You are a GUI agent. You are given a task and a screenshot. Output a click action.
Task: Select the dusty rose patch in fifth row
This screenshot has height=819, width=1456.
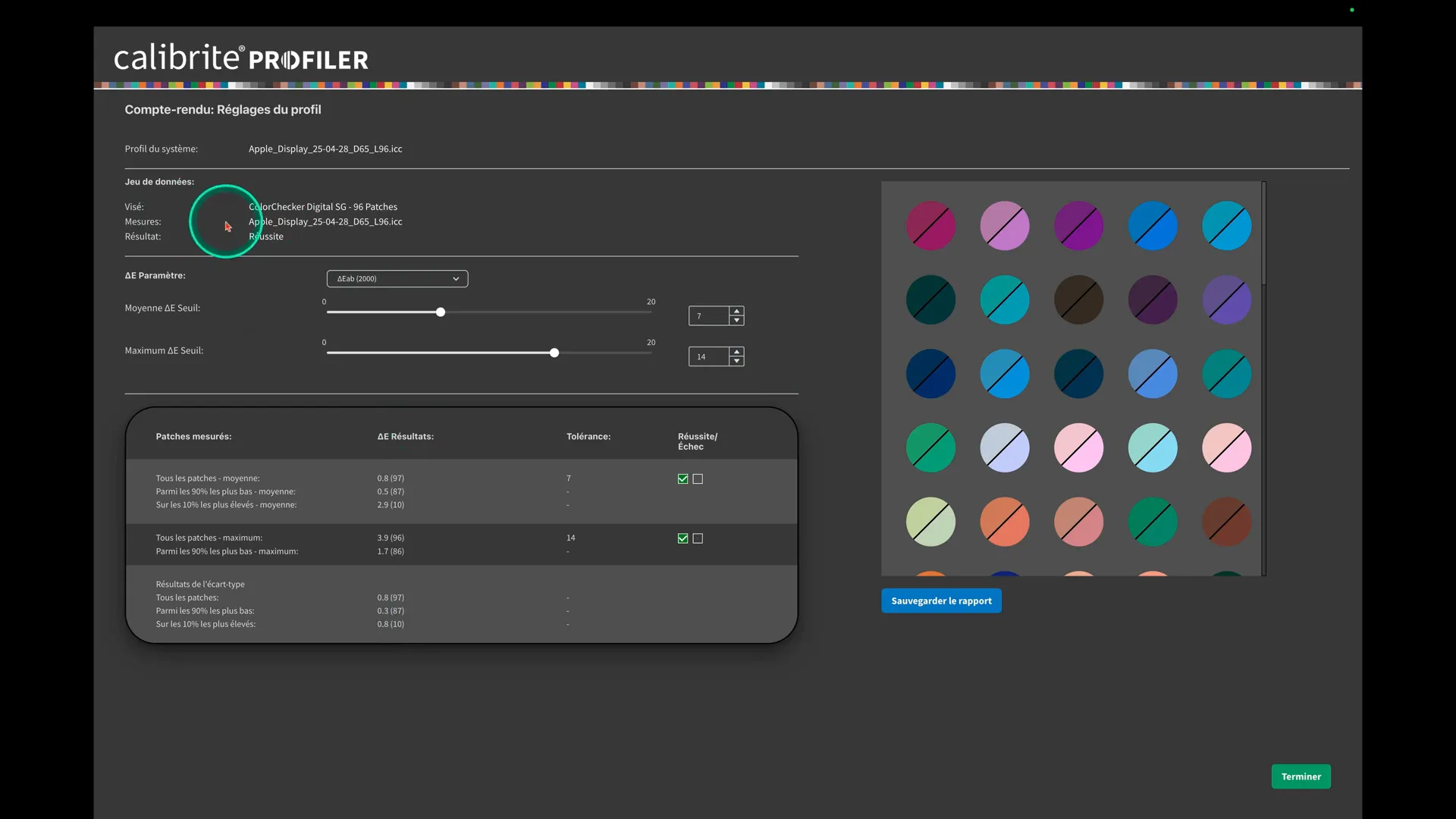[1078, 522]
